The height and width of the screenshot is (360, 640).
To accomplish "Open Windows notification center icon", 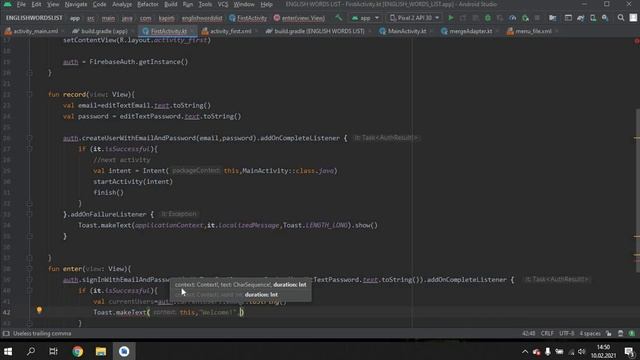I will point(629,351).
